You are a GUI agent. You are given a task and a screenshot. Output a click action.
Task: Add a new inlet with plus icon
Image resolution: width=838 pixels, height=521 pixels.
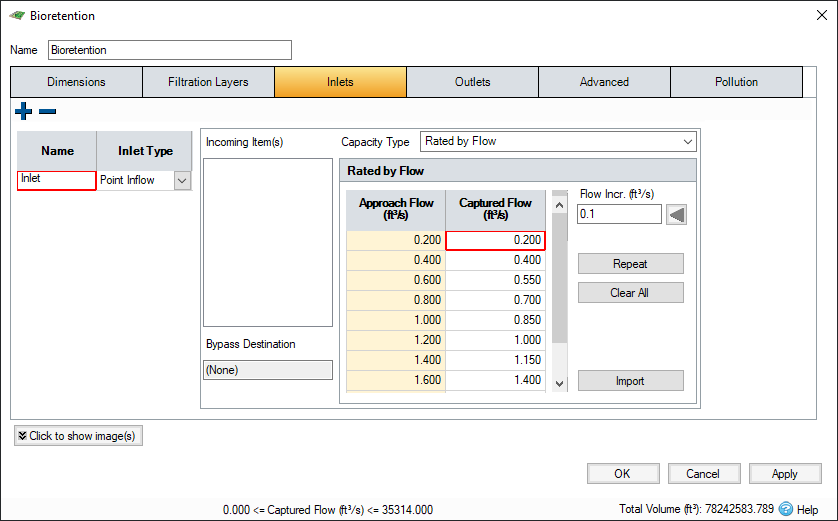(24, 111)
